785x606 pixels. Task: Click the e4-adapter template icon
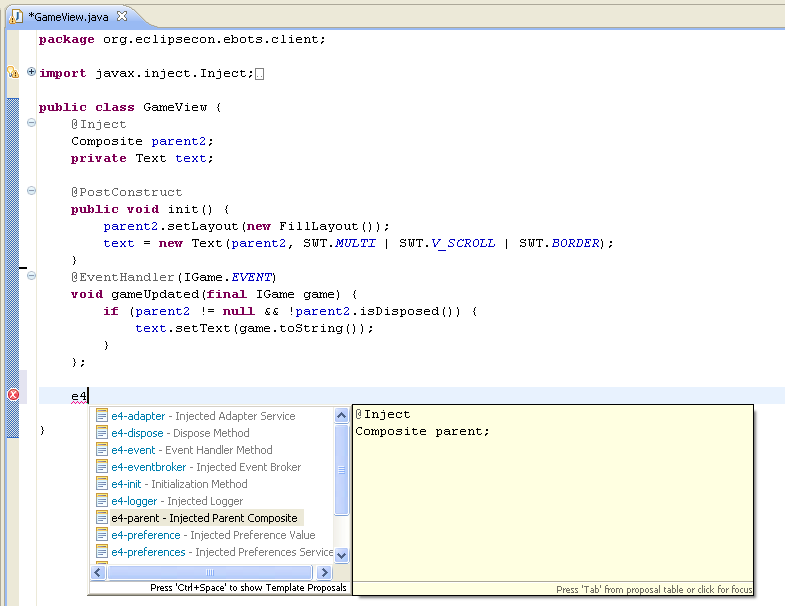coord(101,416)
